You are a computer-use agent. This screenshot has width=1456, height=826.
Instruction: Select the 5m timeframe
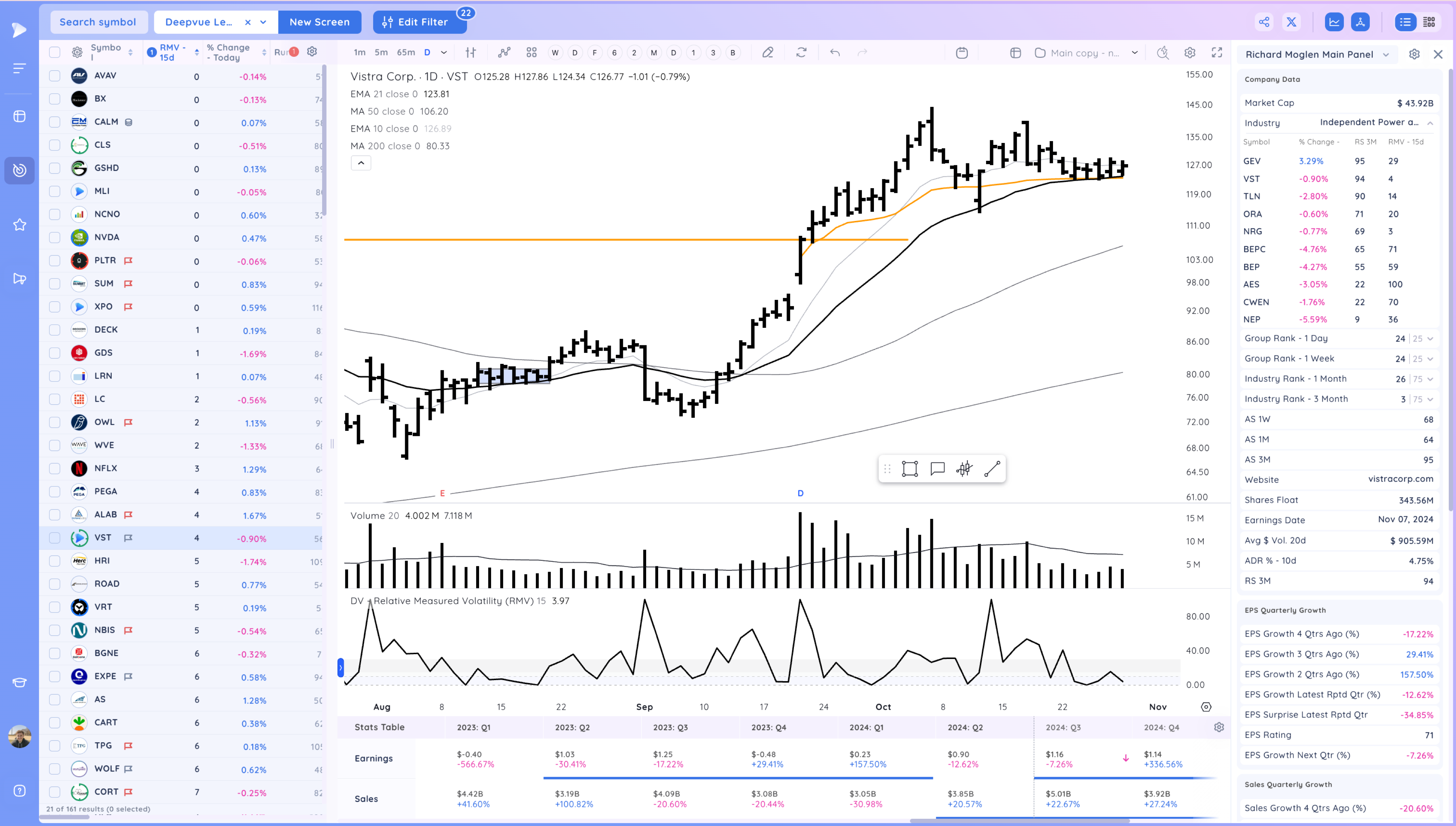coord(381,52)
